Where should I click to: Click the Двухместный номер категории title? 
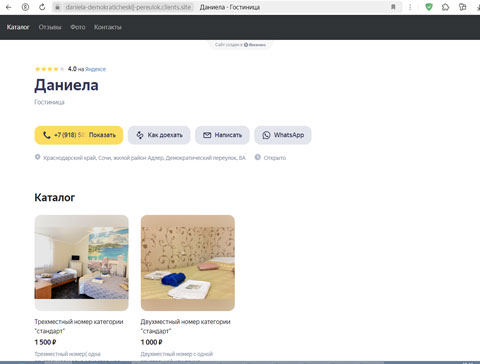point(185,326)
